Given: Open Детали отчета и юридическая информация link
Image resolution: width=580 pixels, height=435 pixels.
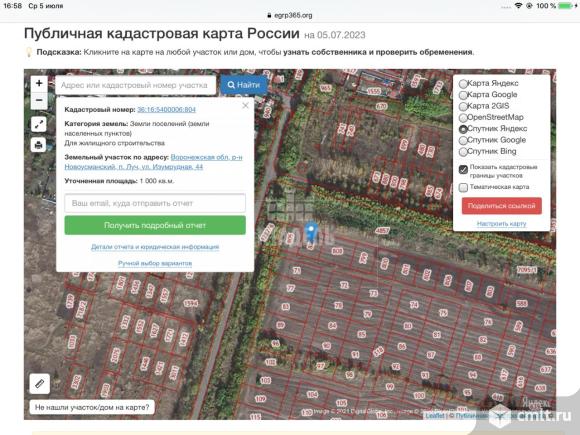Looking at the screenshot, I should click(x=155, y=247).
